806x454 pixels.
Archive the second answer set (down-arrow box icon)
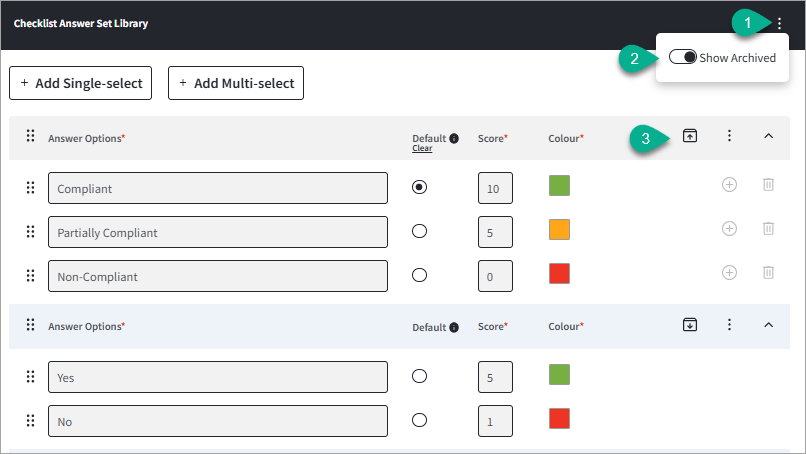tap(690, 324)
